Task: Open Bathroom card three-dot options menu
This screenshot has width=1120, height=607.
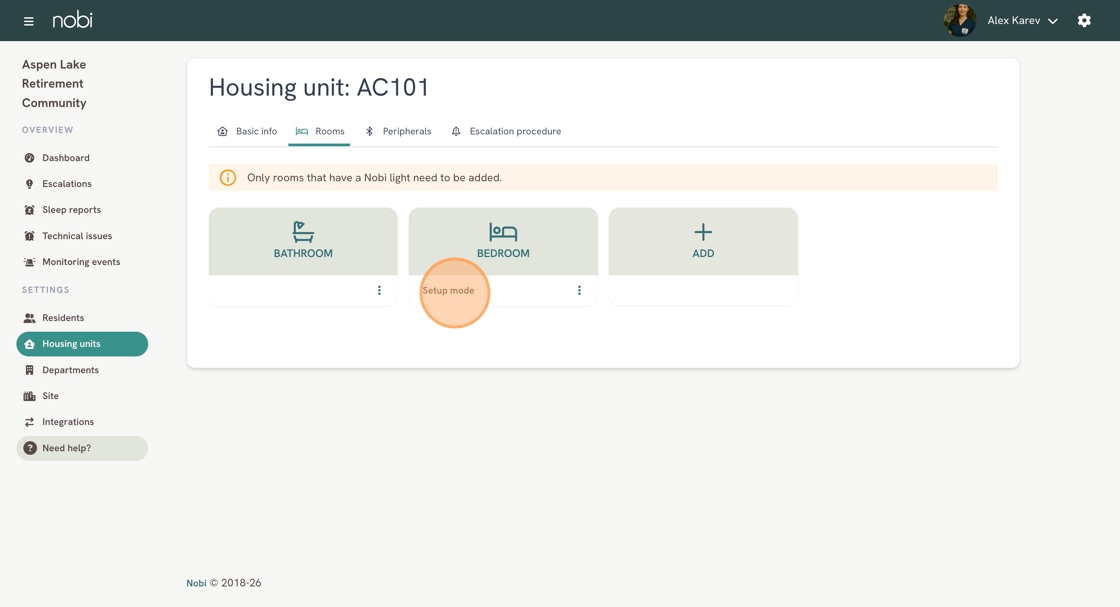Action: [x=379, y=290]
